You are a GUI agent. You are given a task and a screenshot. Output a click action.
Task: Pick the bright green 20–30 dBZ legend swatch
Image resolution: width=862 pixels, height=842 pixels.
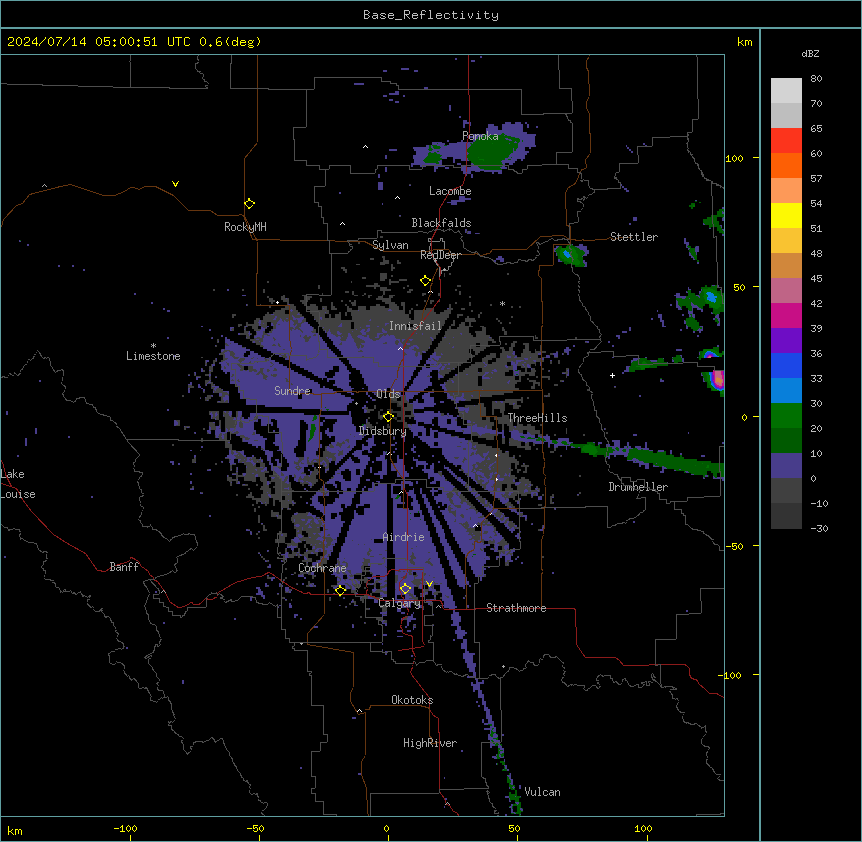786,416
